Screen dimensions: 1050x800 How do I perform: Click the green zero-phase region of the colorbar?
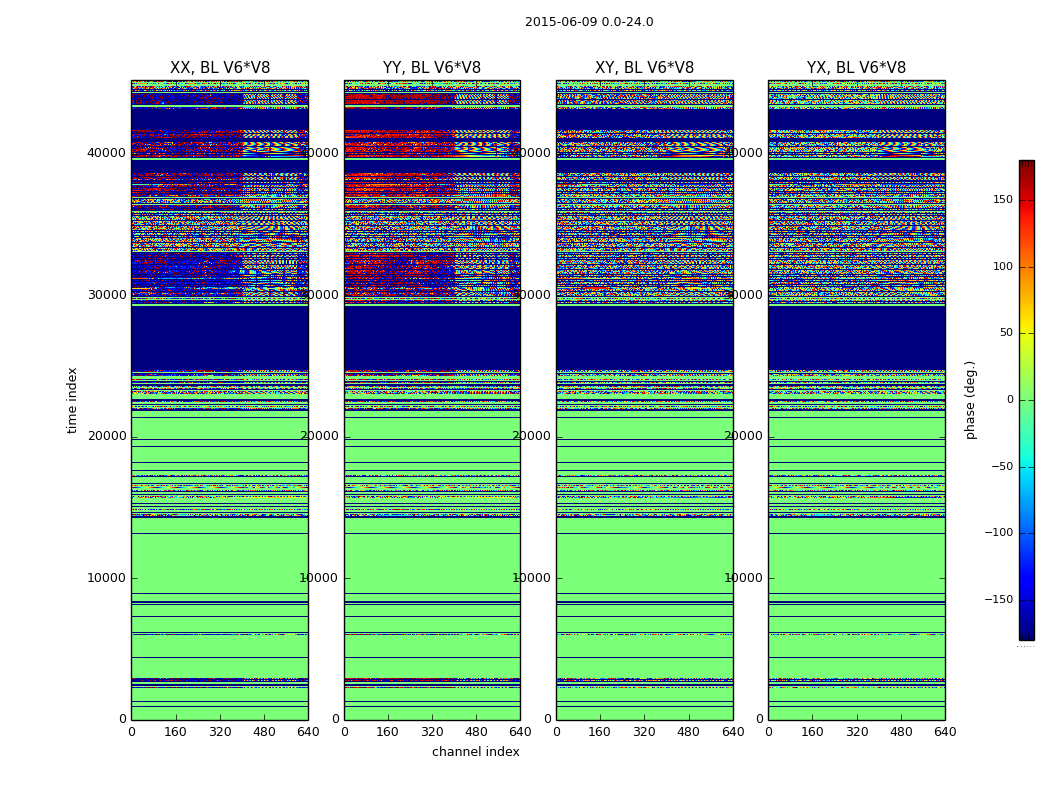pos(1026,400)
